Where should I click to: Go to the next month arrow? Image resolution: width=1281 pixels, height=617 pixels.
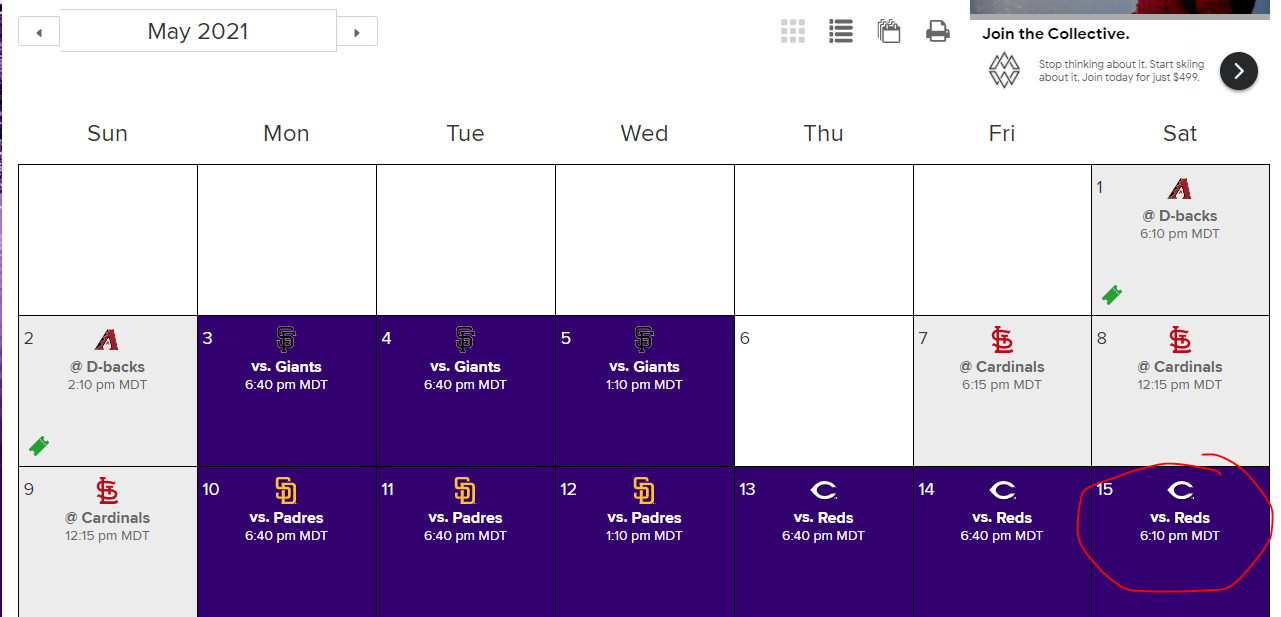[357, 32]
